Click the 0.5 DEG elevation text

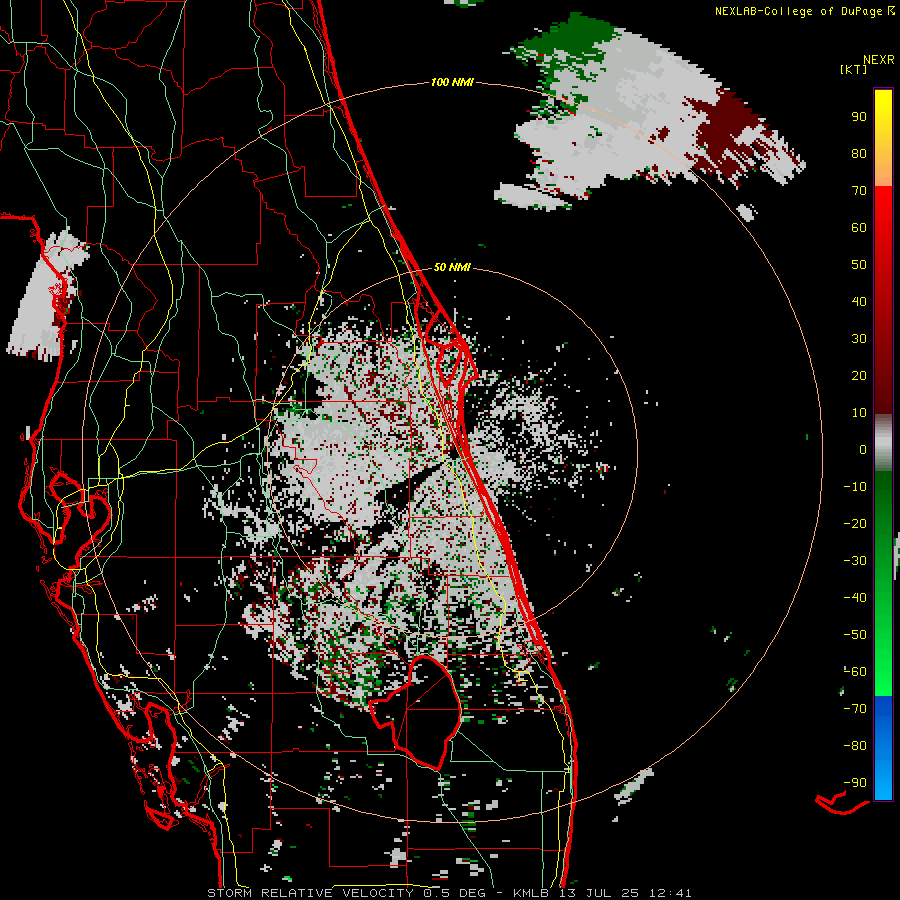(455, 893)
